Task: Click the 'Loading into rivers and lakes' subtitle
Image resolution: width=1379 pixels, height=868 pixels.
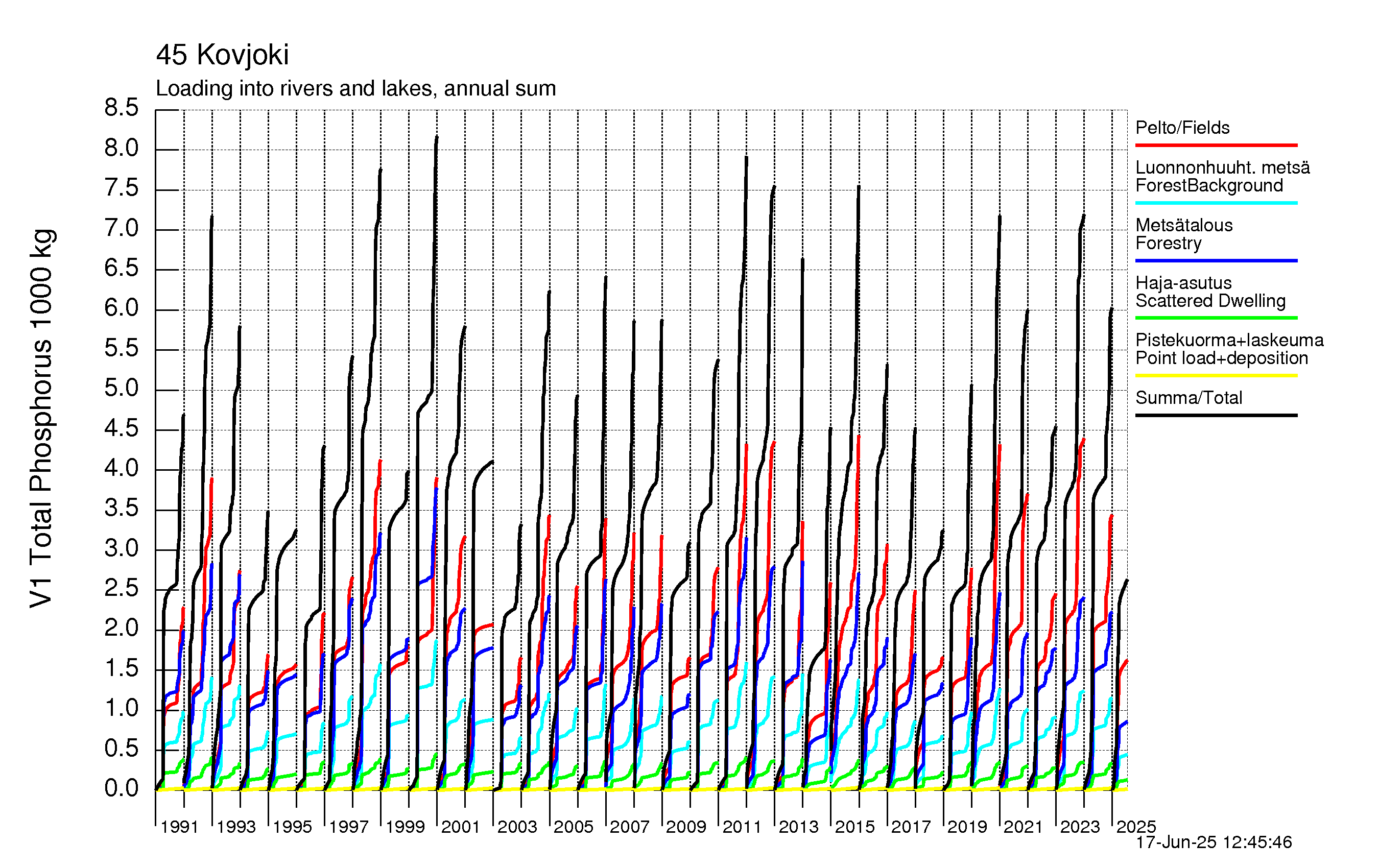Action: point(355,89)
